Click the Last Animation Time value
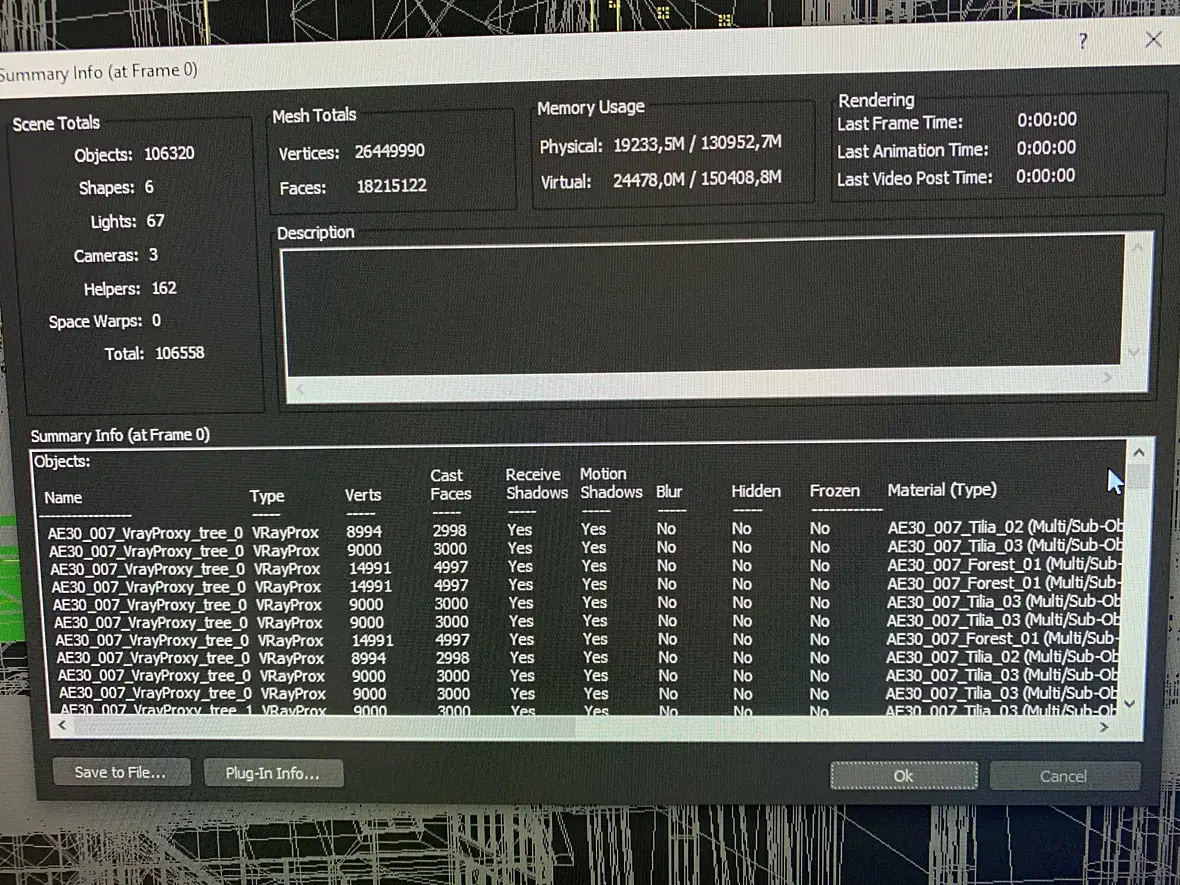Viewport: 1180px width, 885px height. (1046, 148)
